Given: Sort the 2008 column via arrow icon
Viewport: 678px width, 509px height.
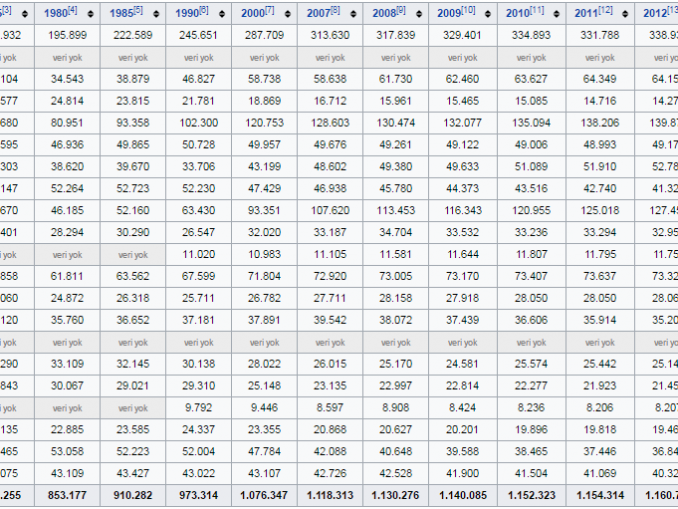Looking at the screenshot, I should click(419, 14).
